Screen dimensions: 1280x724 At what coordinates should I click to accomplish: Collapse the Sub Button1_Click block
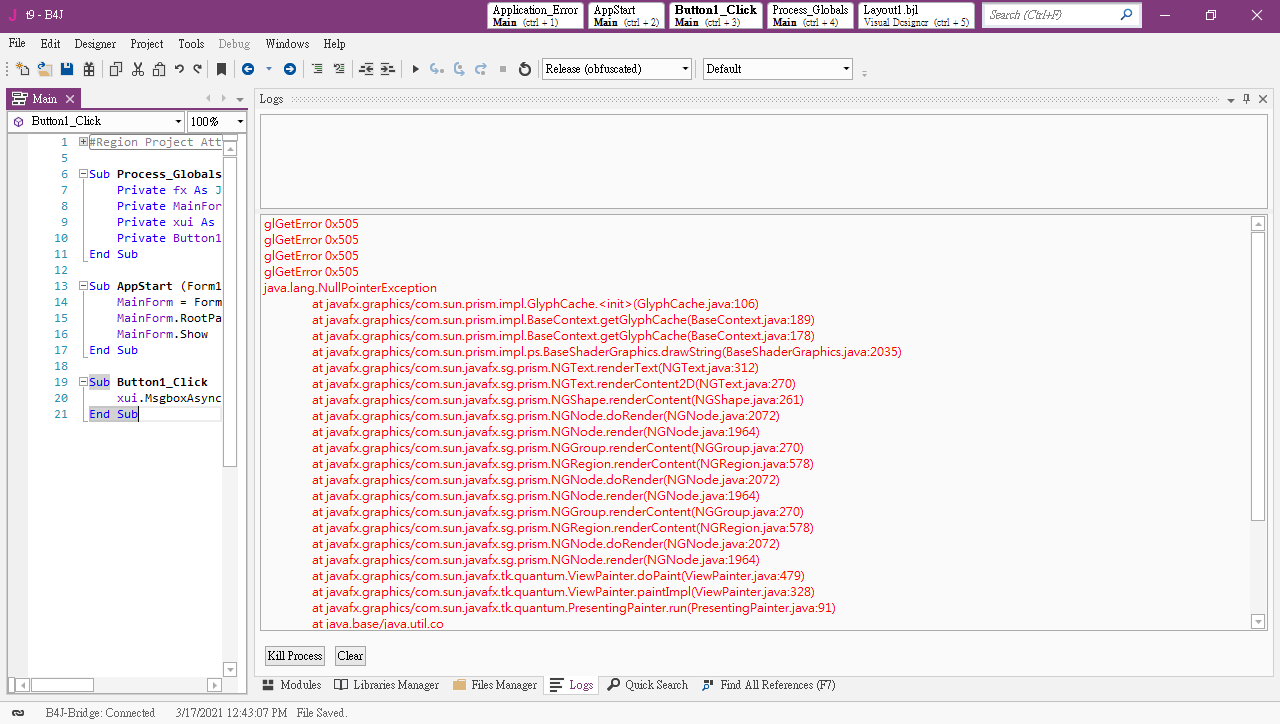click(83, 382)
